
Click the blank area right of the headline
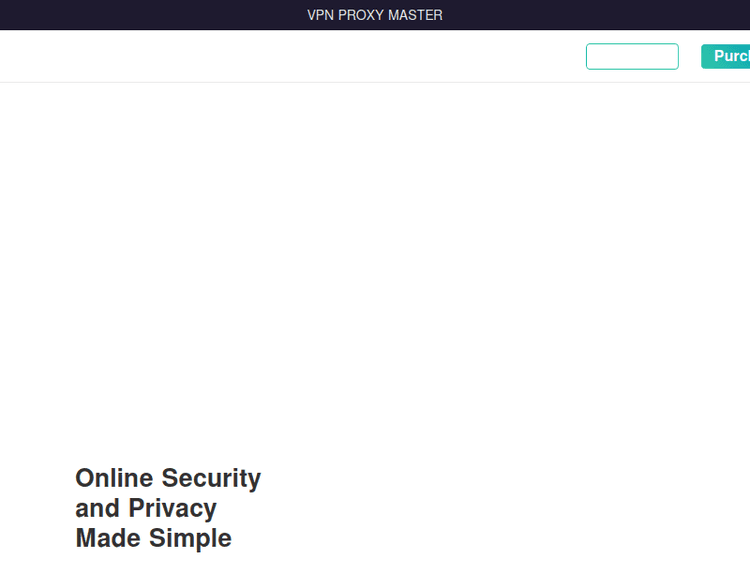500,509
